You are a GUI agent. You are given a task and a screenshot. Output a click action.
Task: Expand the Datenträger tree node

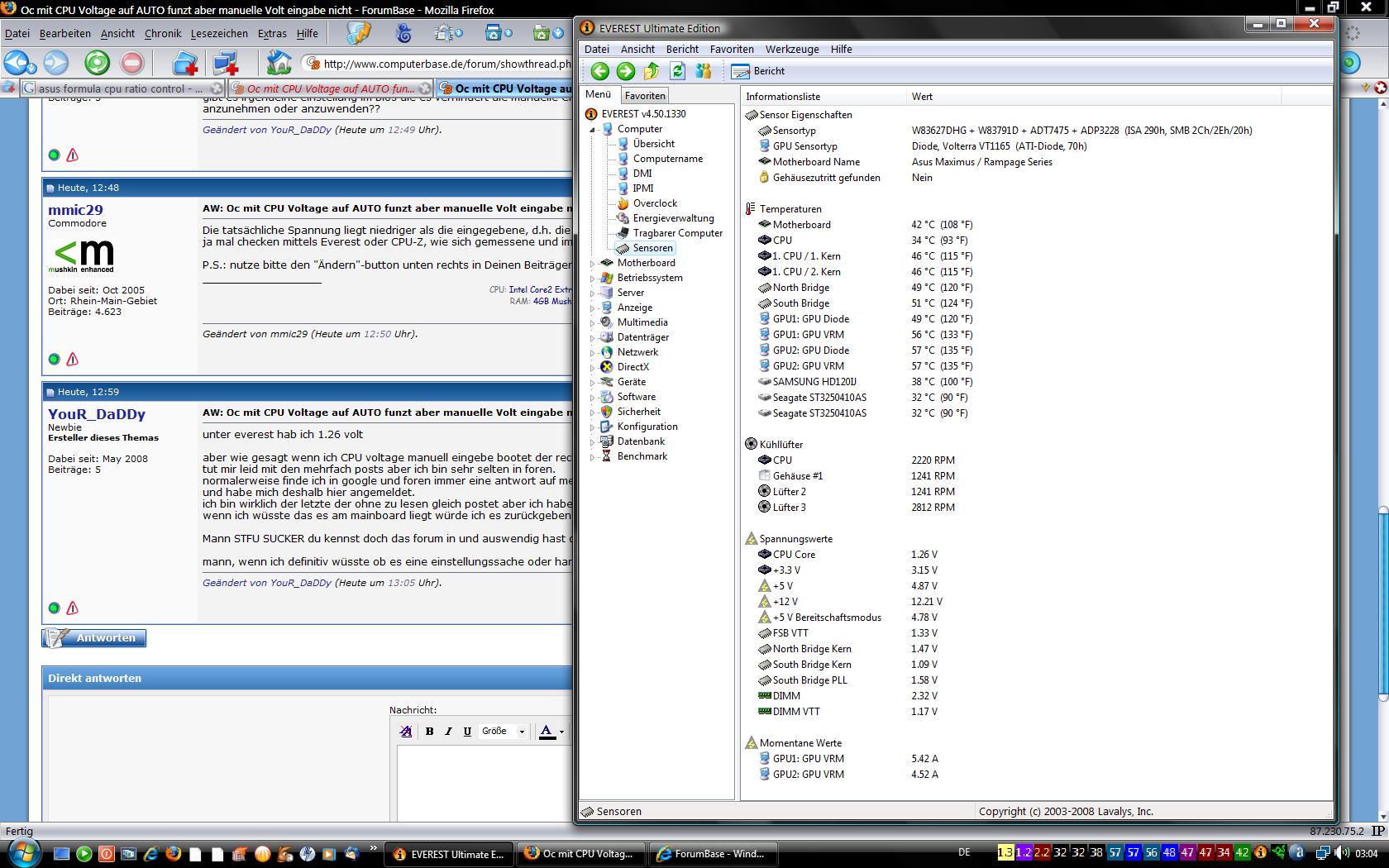pyautogui.click(x=592, y=337)
